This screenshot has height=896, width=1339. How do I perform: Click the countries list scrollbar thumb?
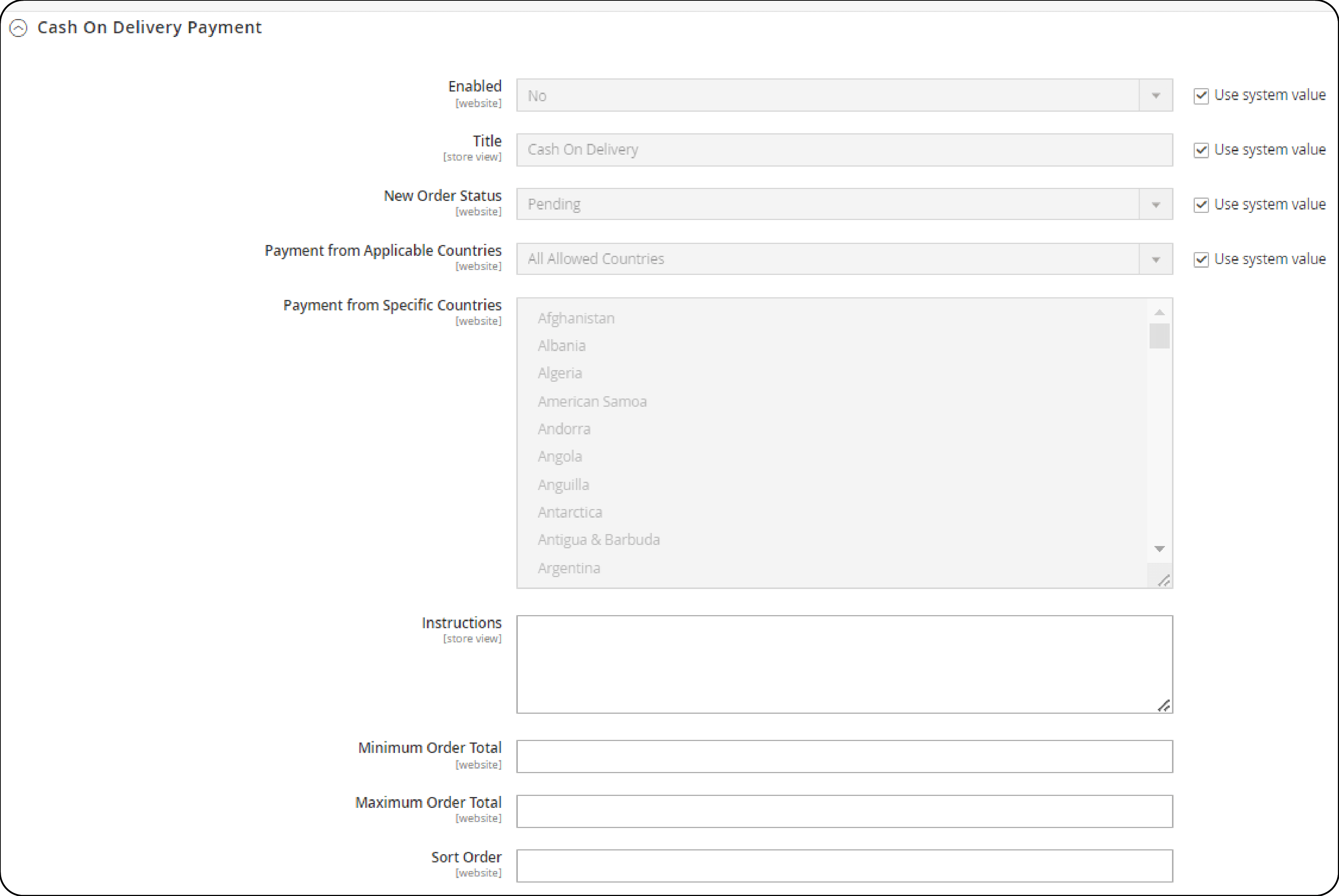[1160, 336]
